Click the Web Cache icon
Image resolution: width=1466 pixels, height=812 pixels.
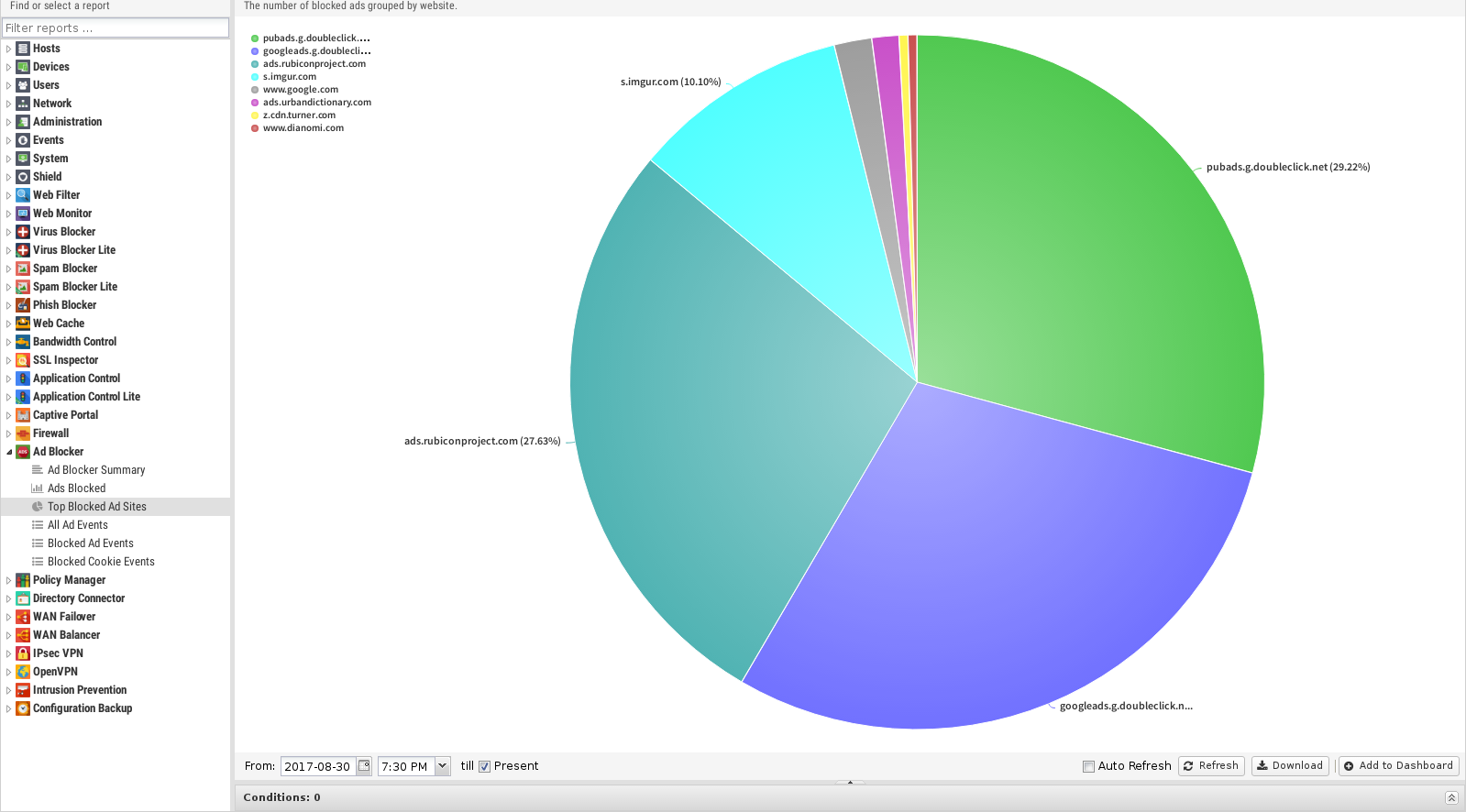(x=23, y=324)
